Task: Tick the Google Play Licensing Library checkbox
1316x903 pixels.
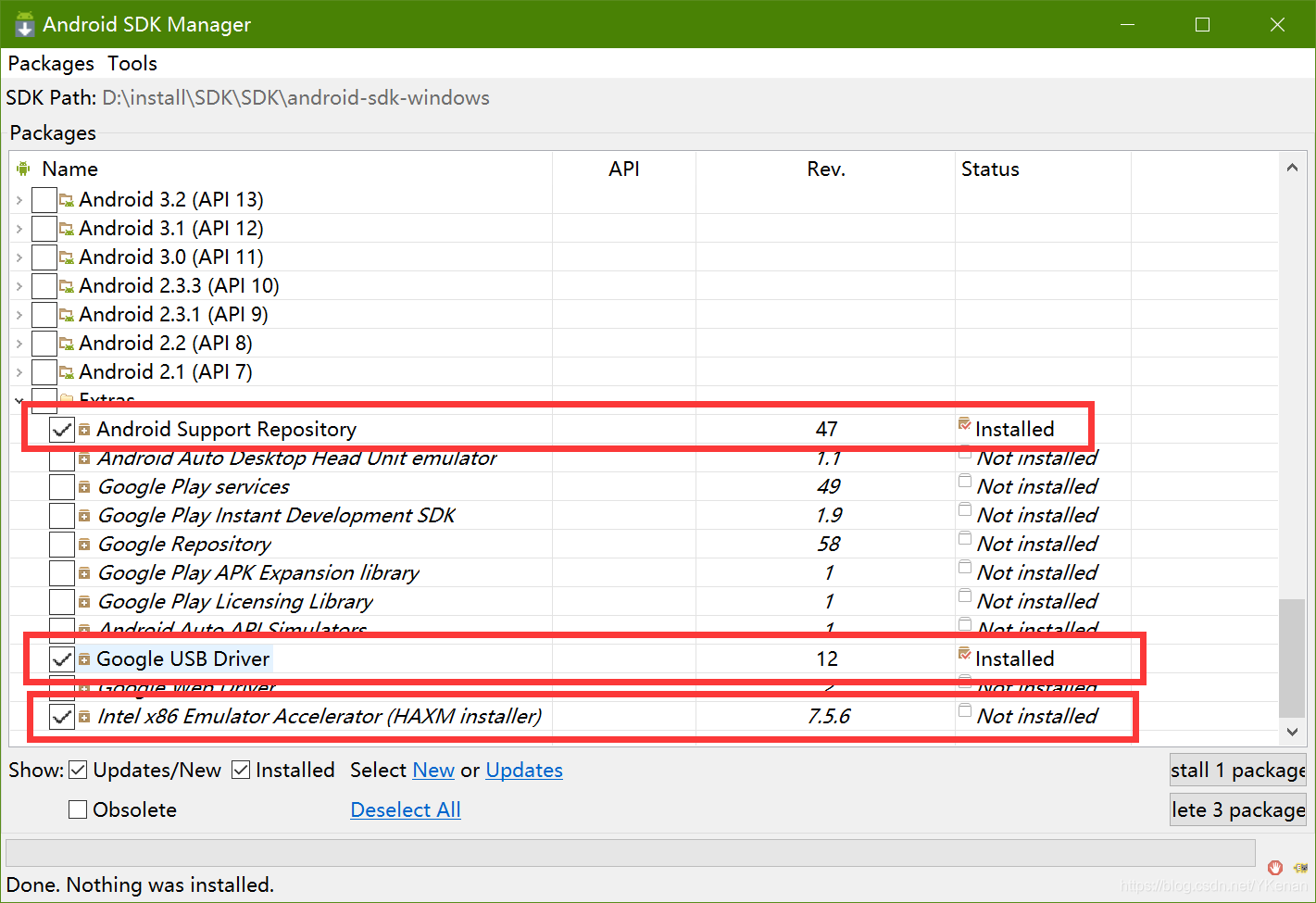Action: (62, 602)
